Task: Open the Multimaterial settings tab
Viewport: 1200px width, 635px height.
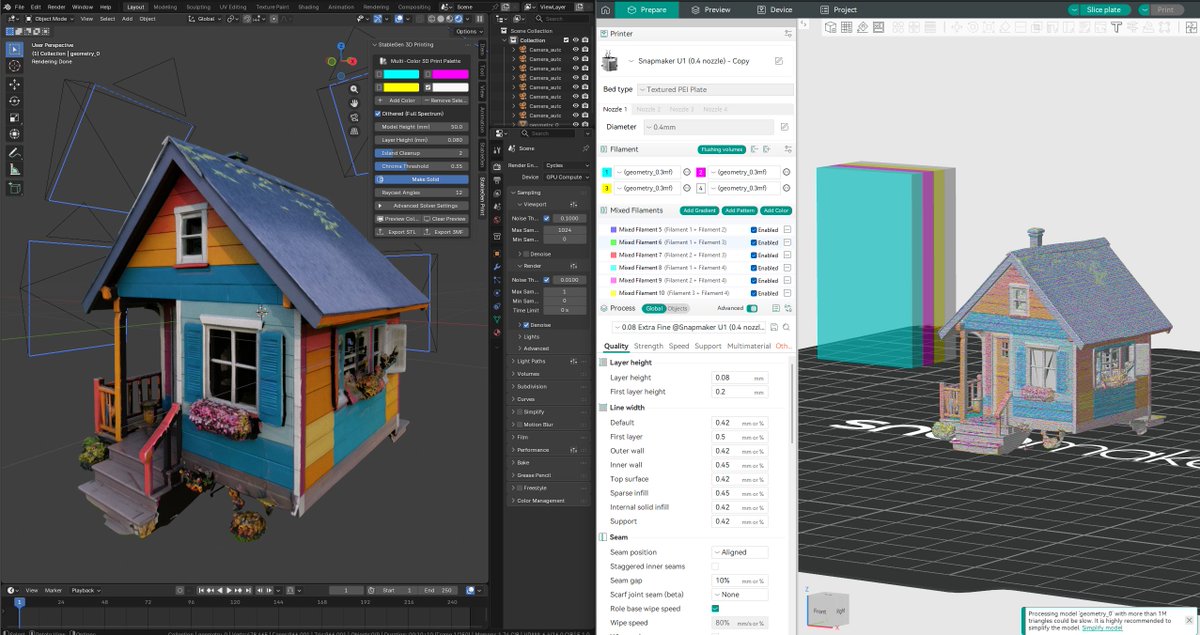Action: tap(749, 346)
